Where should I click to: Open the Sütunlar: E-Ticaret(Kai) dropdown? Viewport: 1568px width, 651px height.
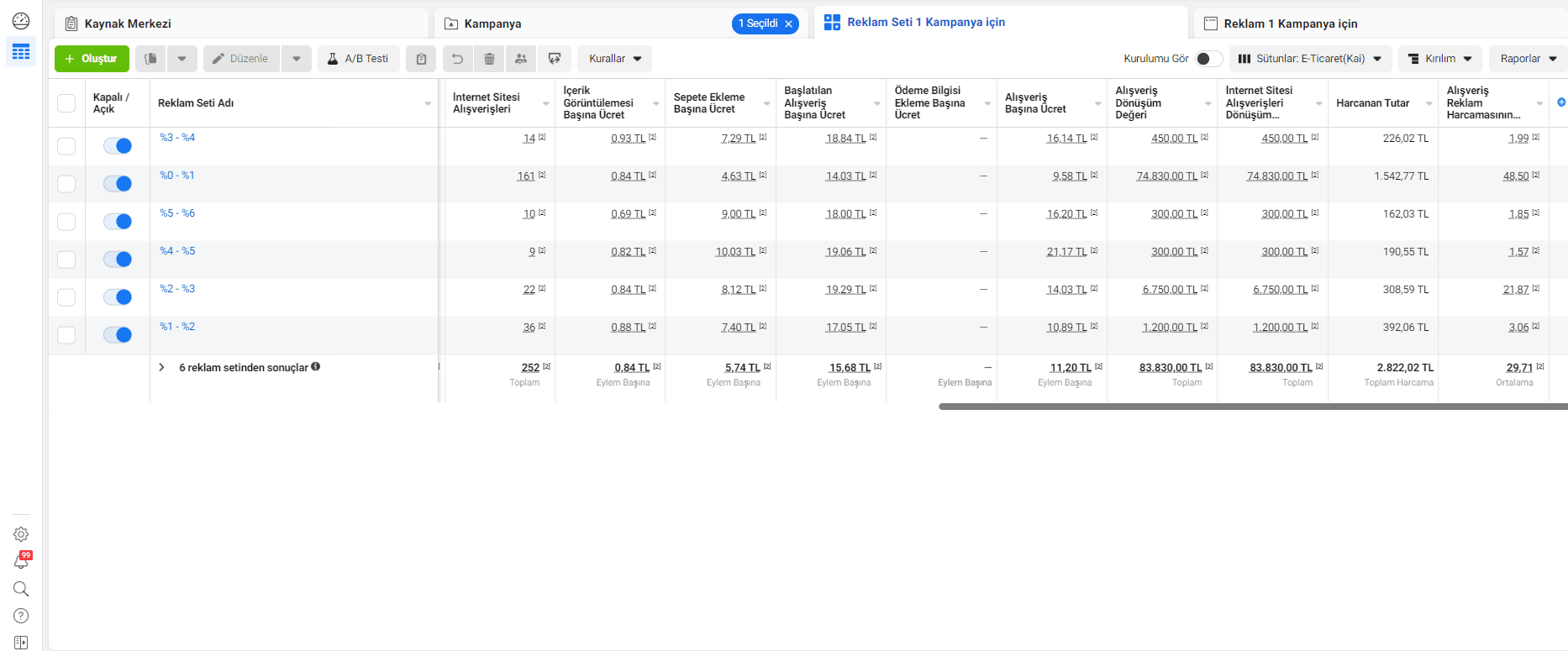1310,59
